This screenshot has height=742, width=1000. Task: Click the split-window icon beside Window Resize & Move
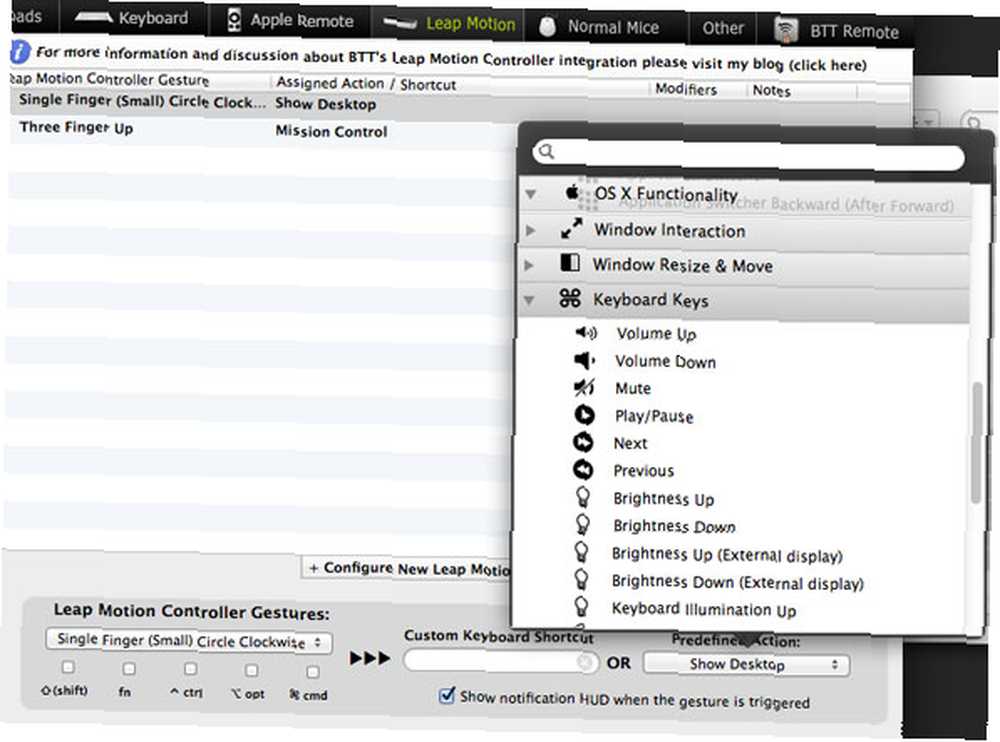click(x=570, y=263)
